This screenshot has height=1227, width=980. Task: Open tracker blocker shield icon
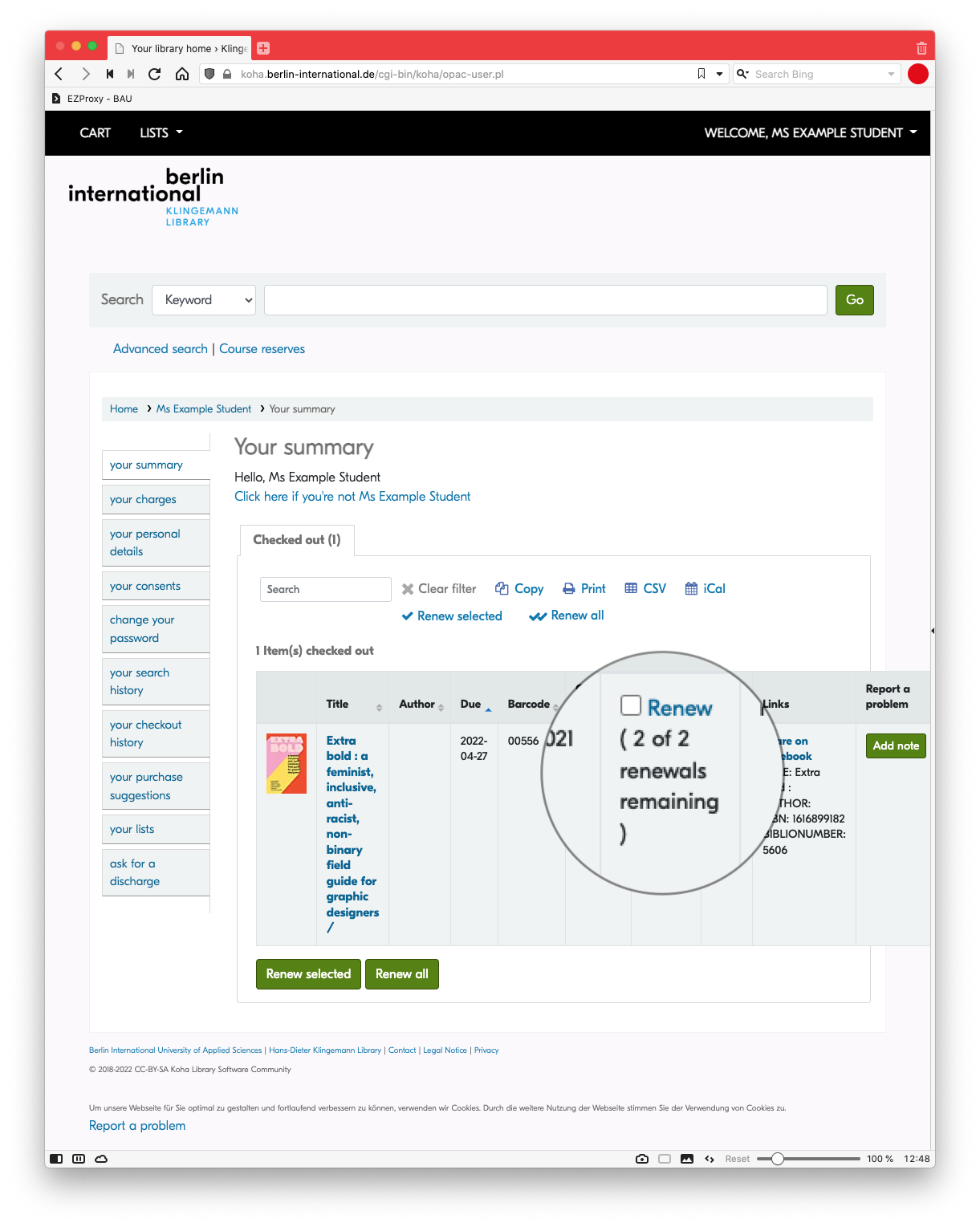(x=209, y=74)
